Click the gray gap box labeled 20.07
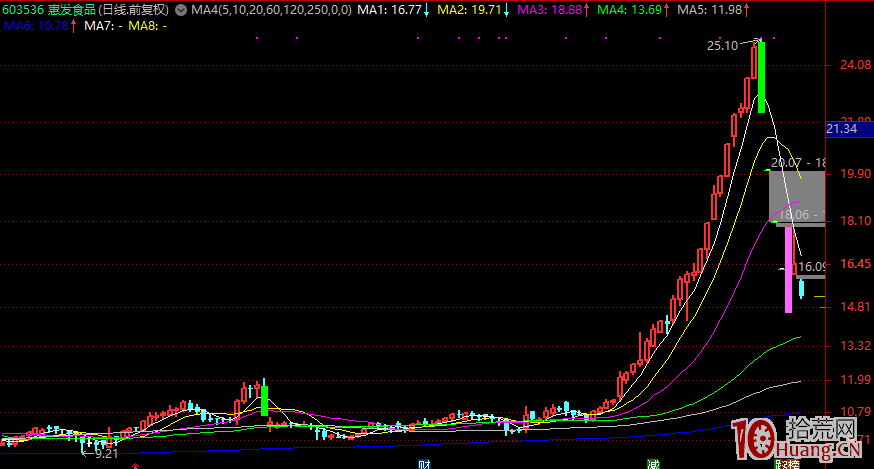The height and width of the screenshot is (469, 874). click(x=797, y=198)
